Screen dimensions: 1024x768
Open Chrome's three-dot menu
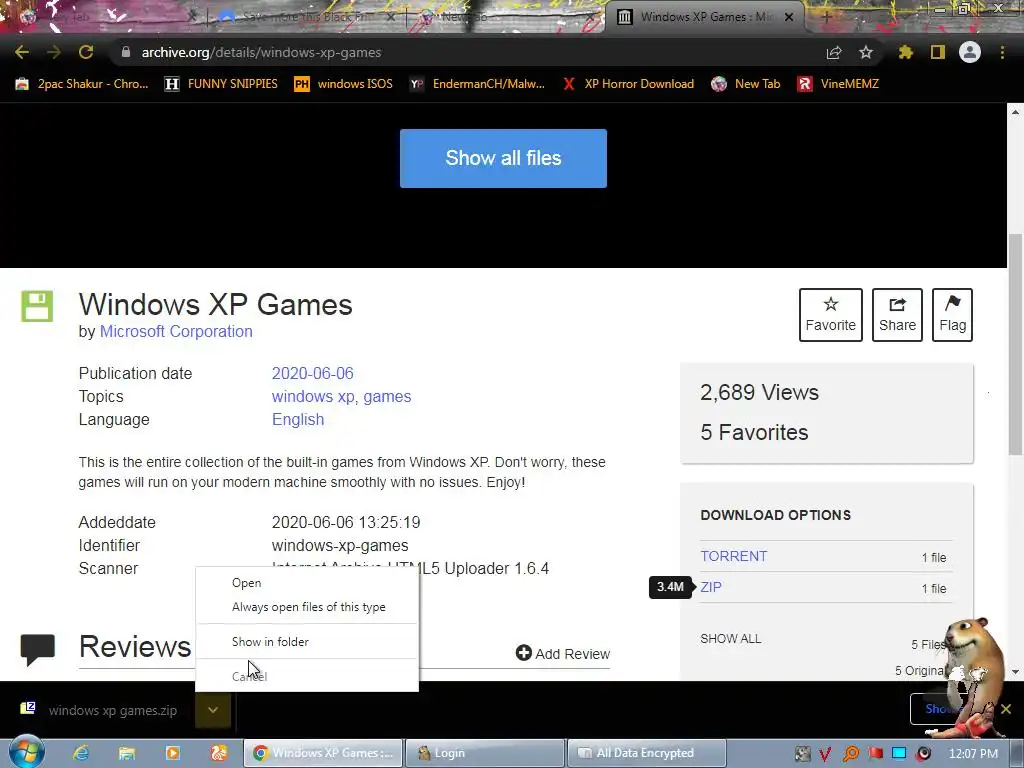pos(1002,52)
